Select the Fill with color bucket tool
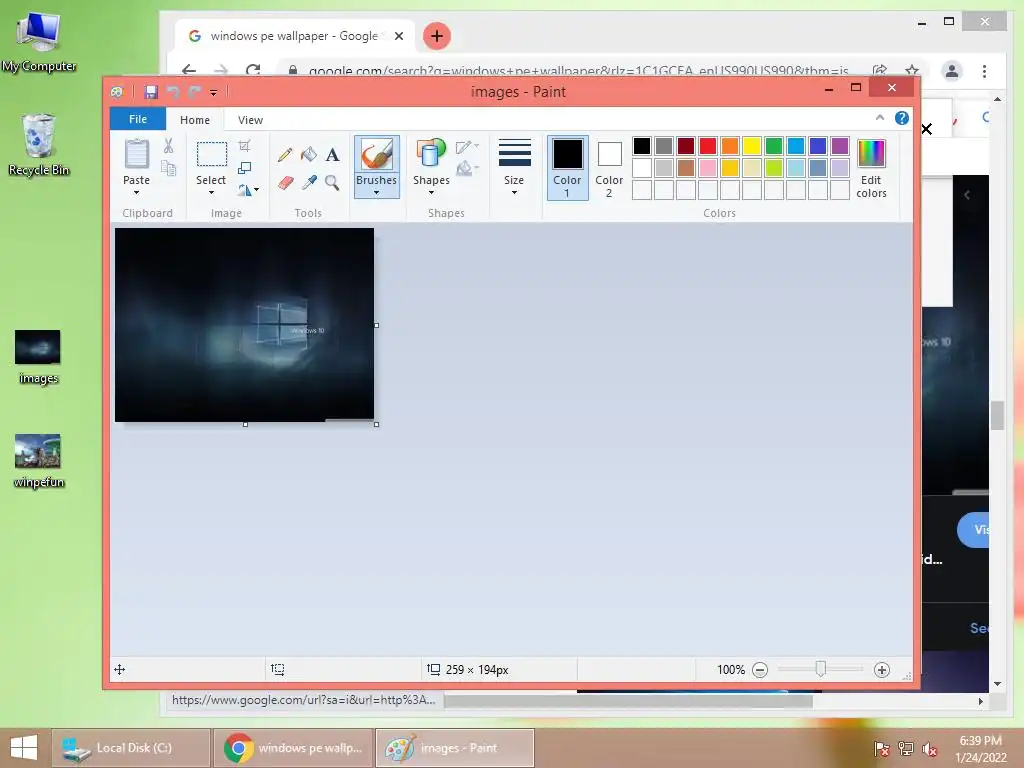 pyautogui.click(x=308, y=155)
